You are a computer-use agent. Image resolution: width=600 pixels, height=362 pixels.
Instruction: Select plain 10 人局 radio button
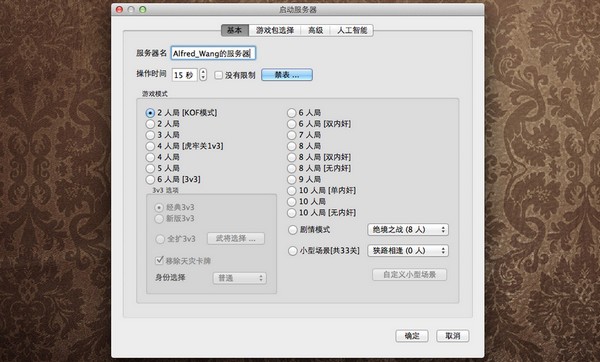(292, 202)
